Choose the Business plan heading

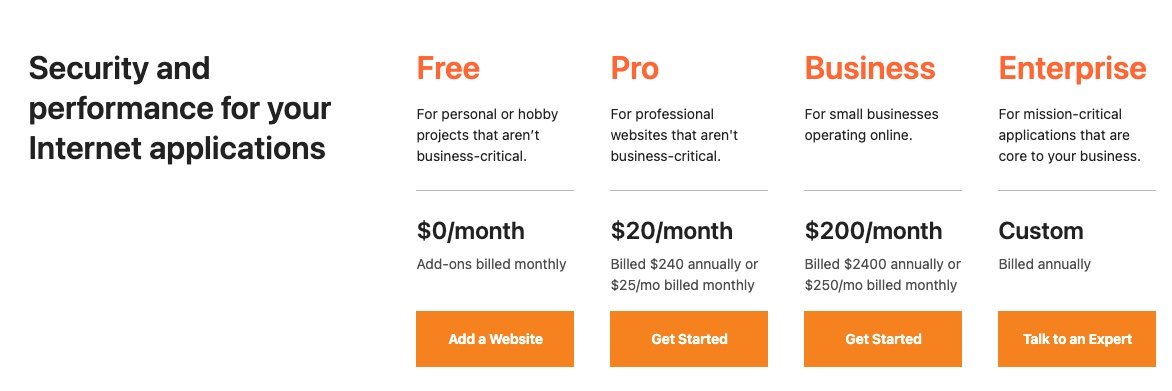[869, 68]
